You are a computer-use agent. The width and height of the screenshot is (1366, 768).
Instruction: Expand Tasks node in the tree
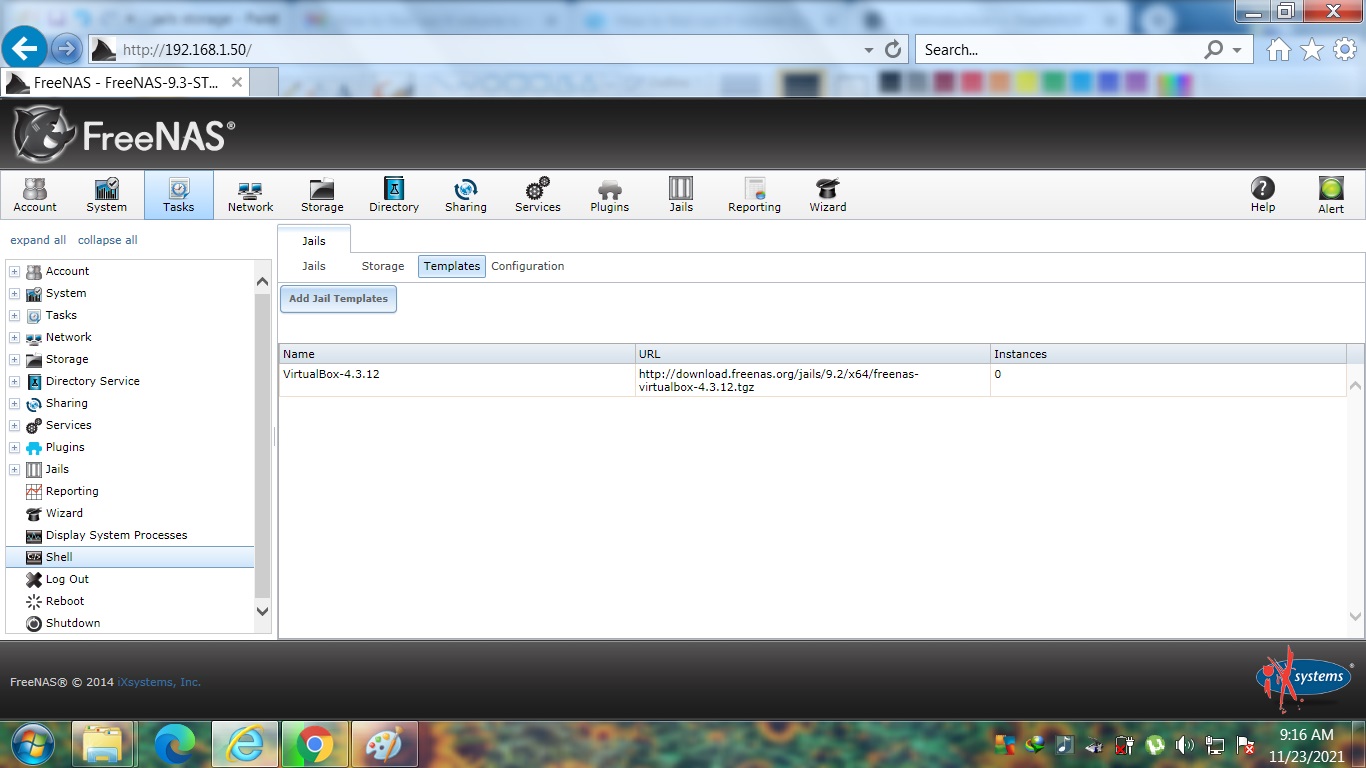[x=15, y=315]
